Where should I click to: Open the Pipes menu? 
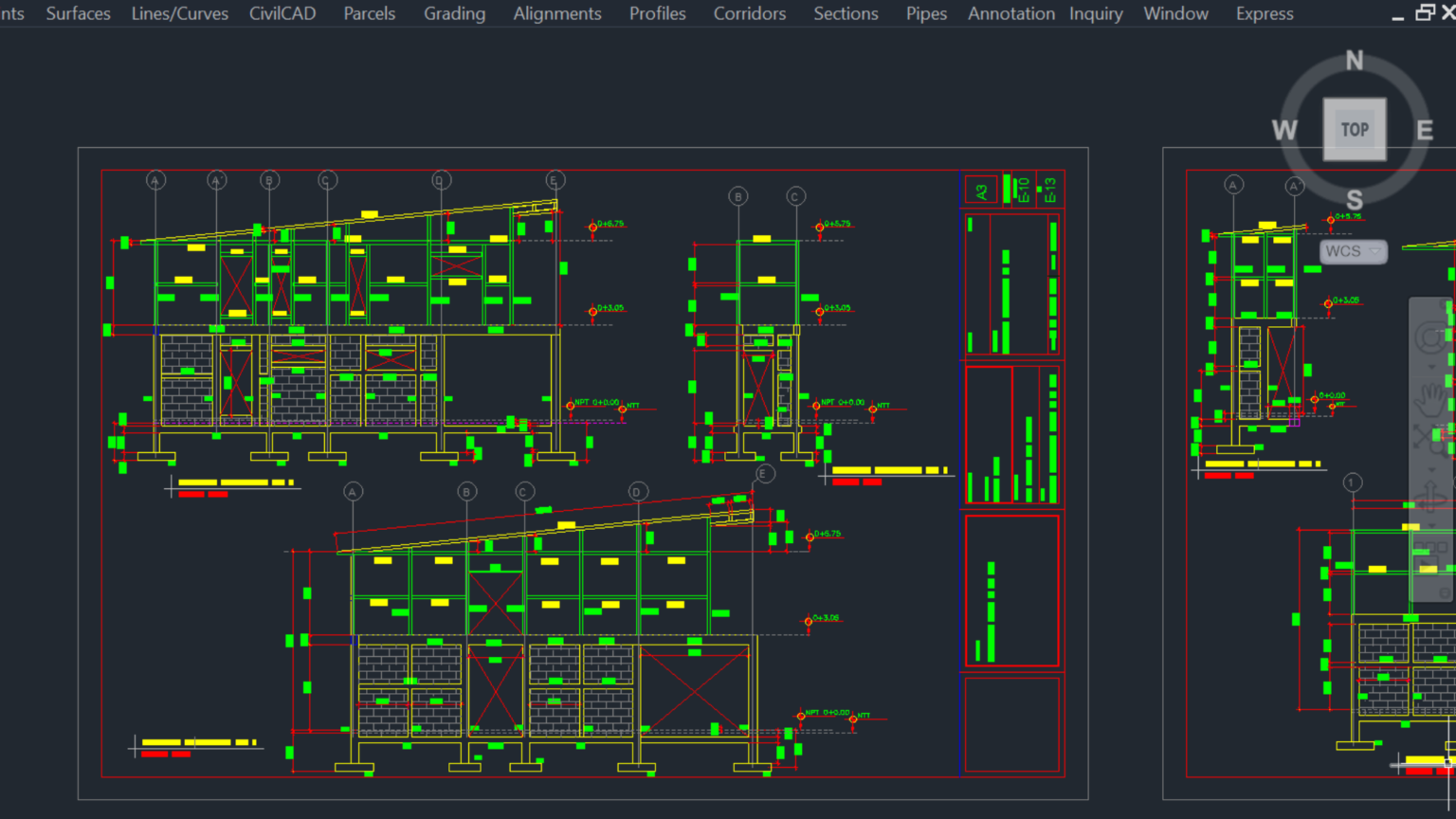[926, 13]
